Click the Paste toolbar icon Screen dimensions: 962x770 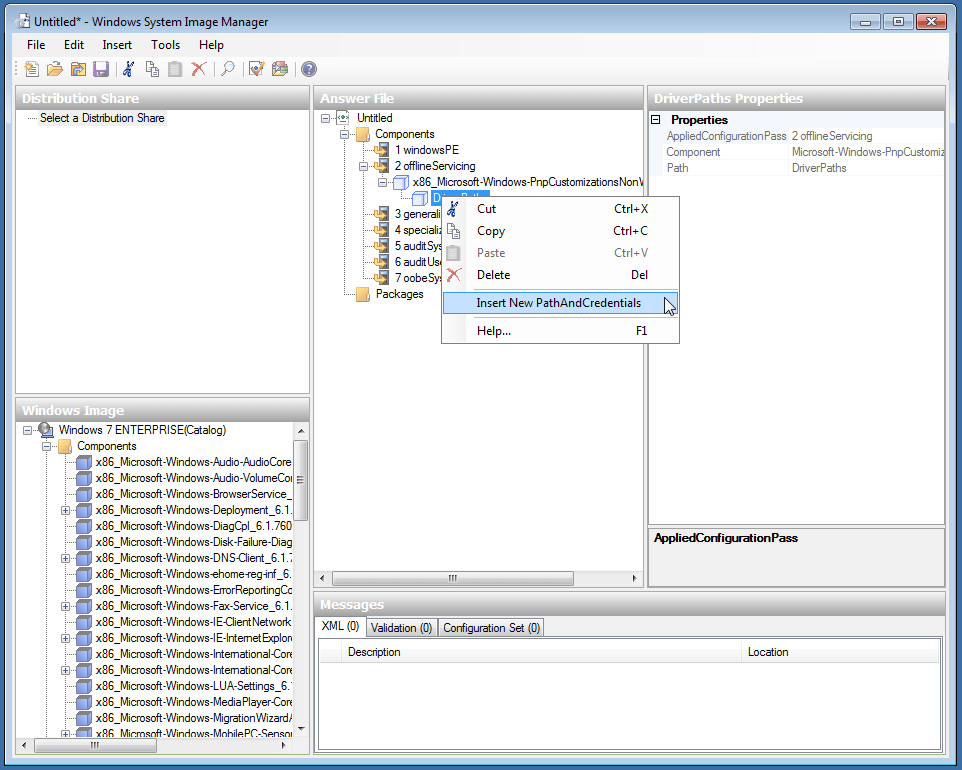pos(175,68)
